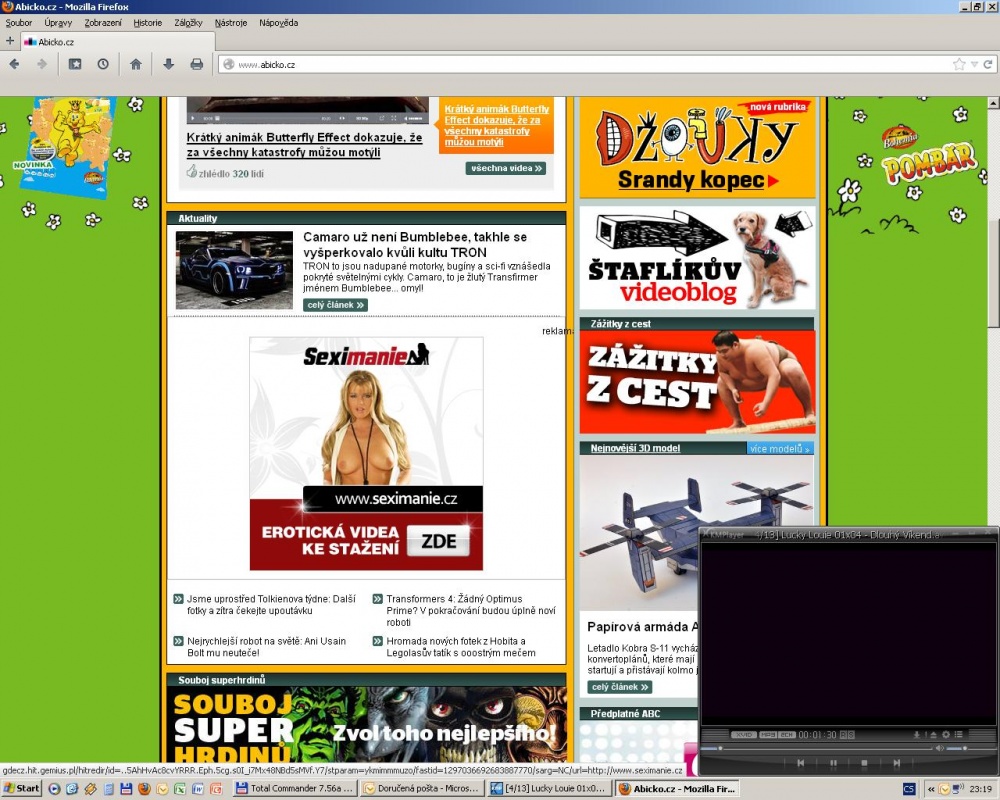Reload the page with the refresh icon

pos(988,64)
